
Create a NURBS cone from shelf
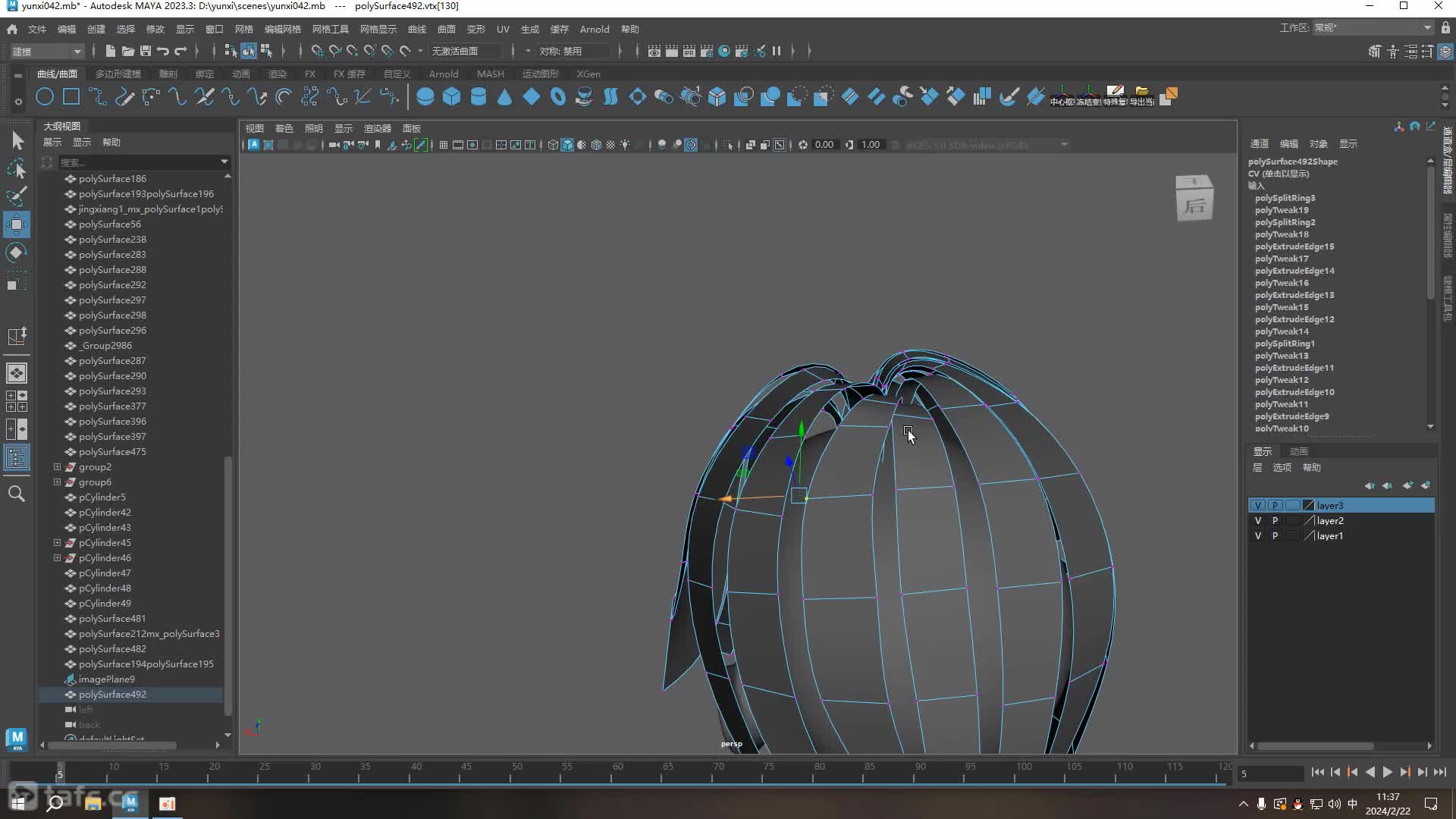tap(505, 97)
